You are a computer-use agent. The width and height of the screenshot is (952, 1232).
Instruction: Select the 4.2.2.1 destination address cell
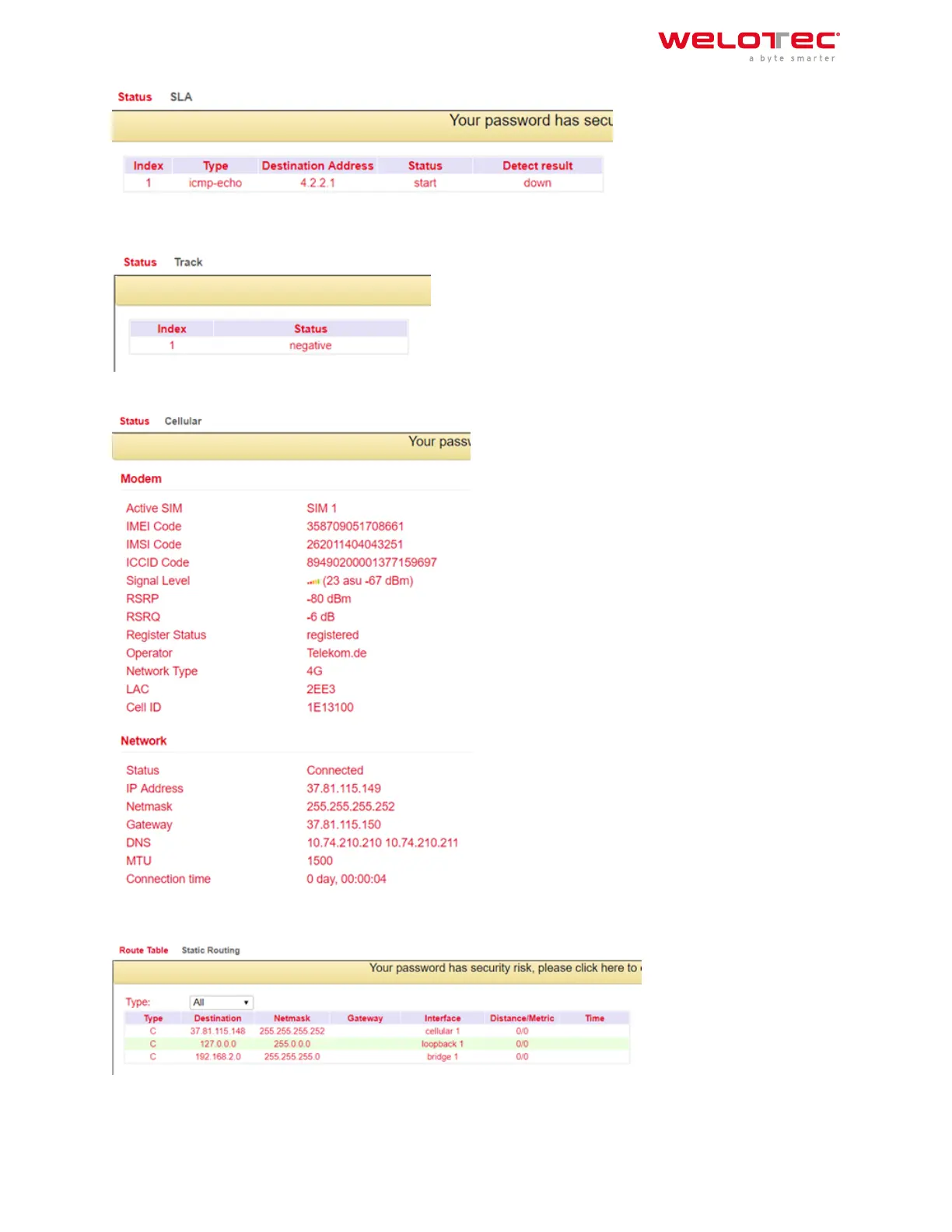317,183
